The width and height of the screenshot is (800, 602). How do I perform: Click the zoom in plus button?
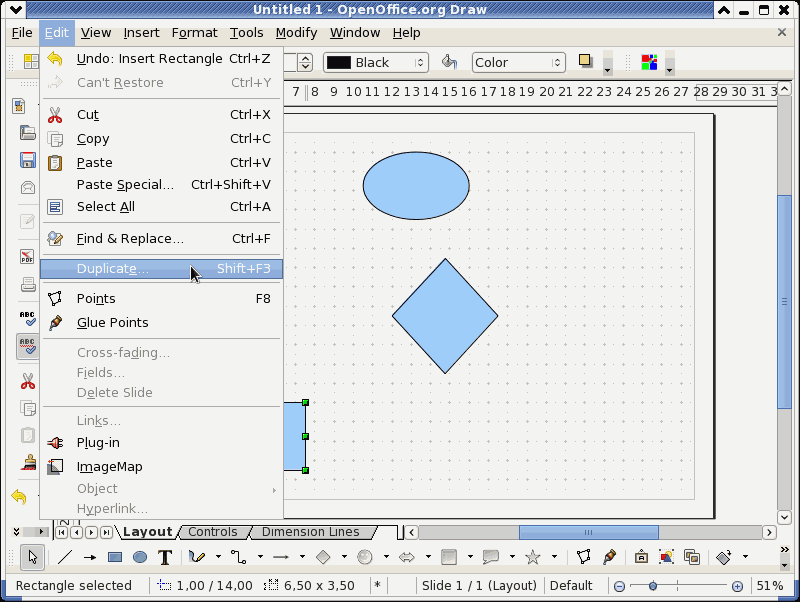[x=737, y=586]
